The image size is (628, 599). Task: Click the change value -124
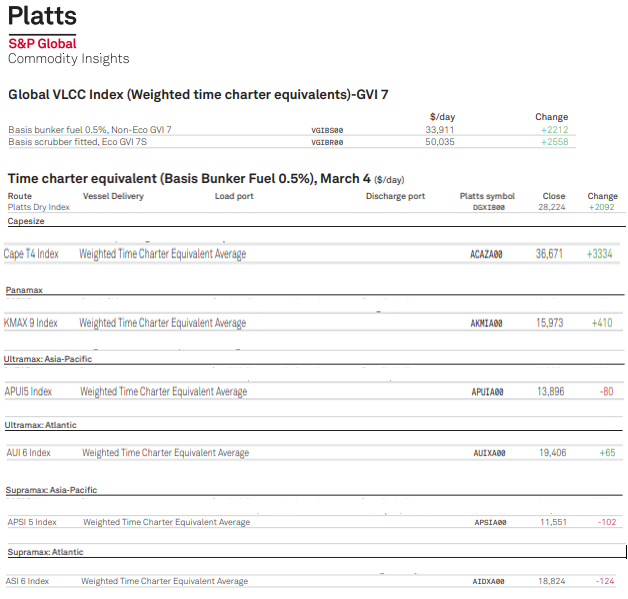(605, 581)
